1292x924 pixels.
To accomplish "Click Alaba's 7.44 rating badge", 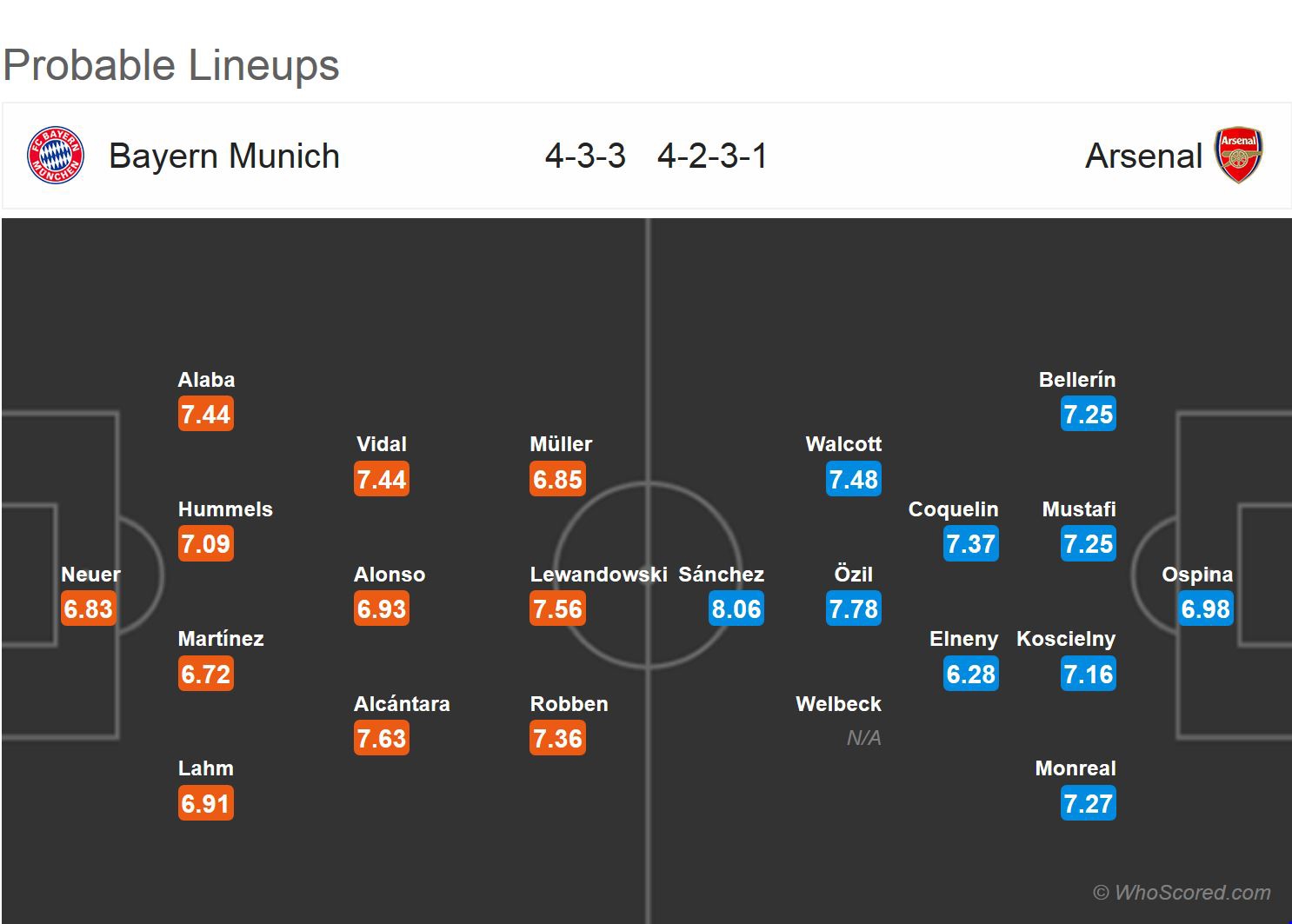I will coord(206,415).
